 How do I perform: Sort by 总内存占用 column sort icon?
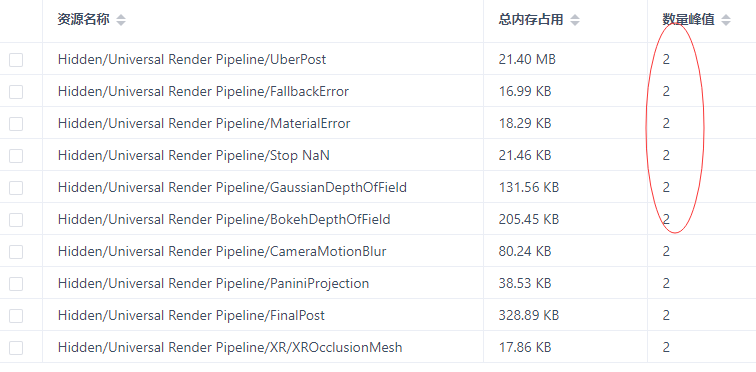pos(575,20)
